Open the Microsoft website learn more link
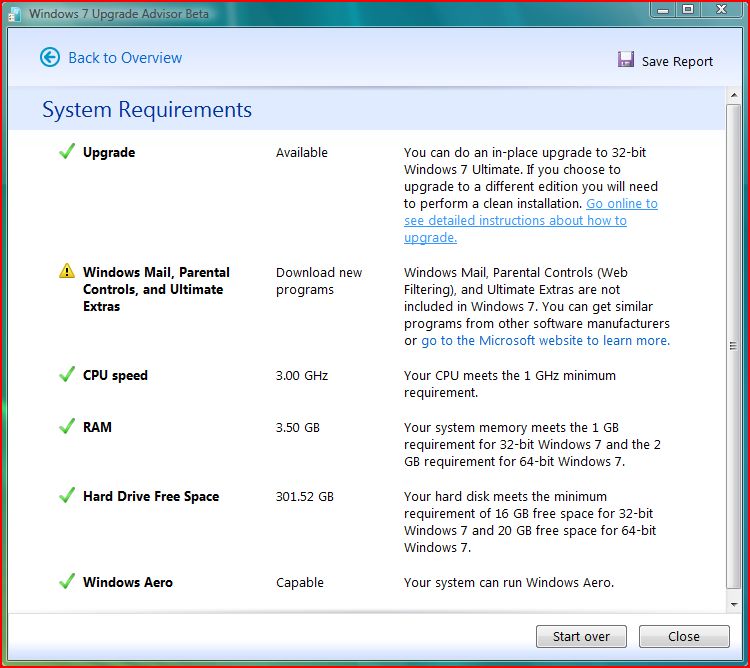 (x=545, y=340)
